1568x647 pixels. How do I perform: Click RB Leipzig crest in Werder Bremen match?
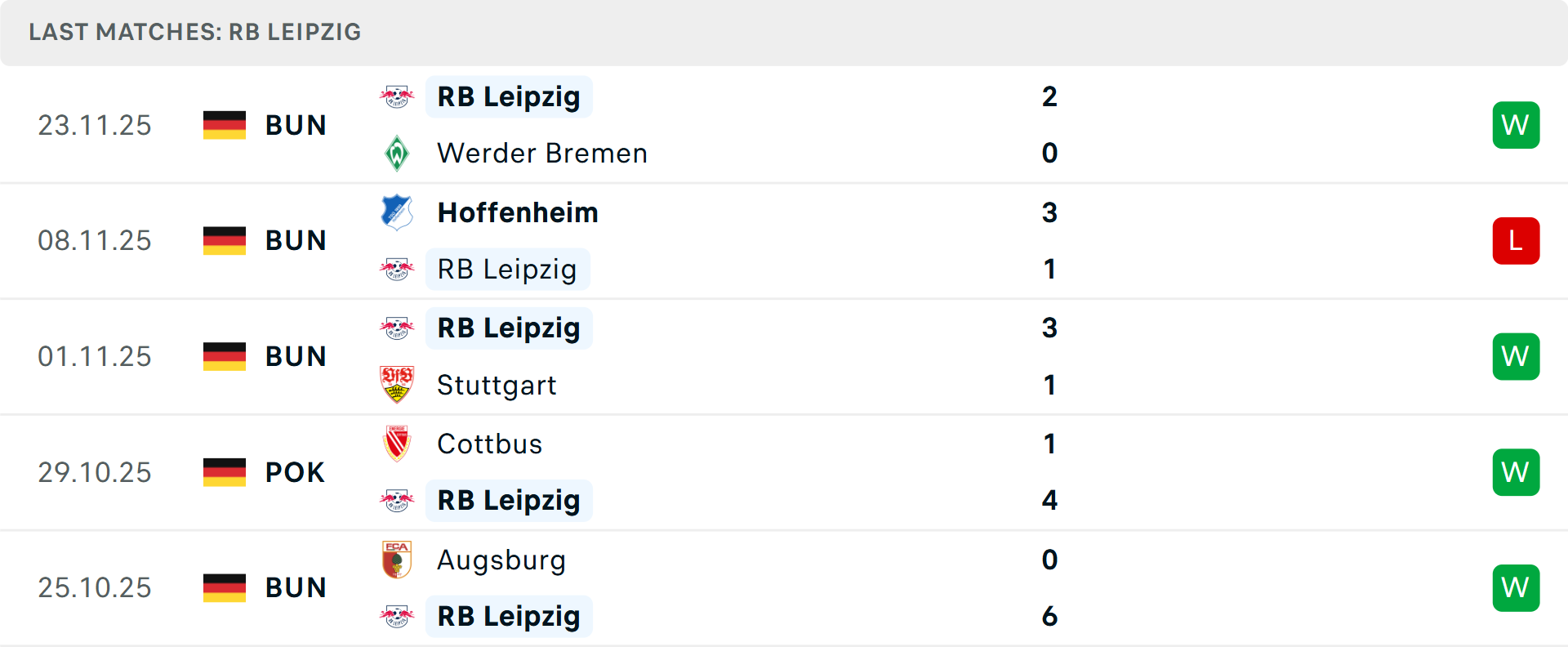(x=397, y=96)
